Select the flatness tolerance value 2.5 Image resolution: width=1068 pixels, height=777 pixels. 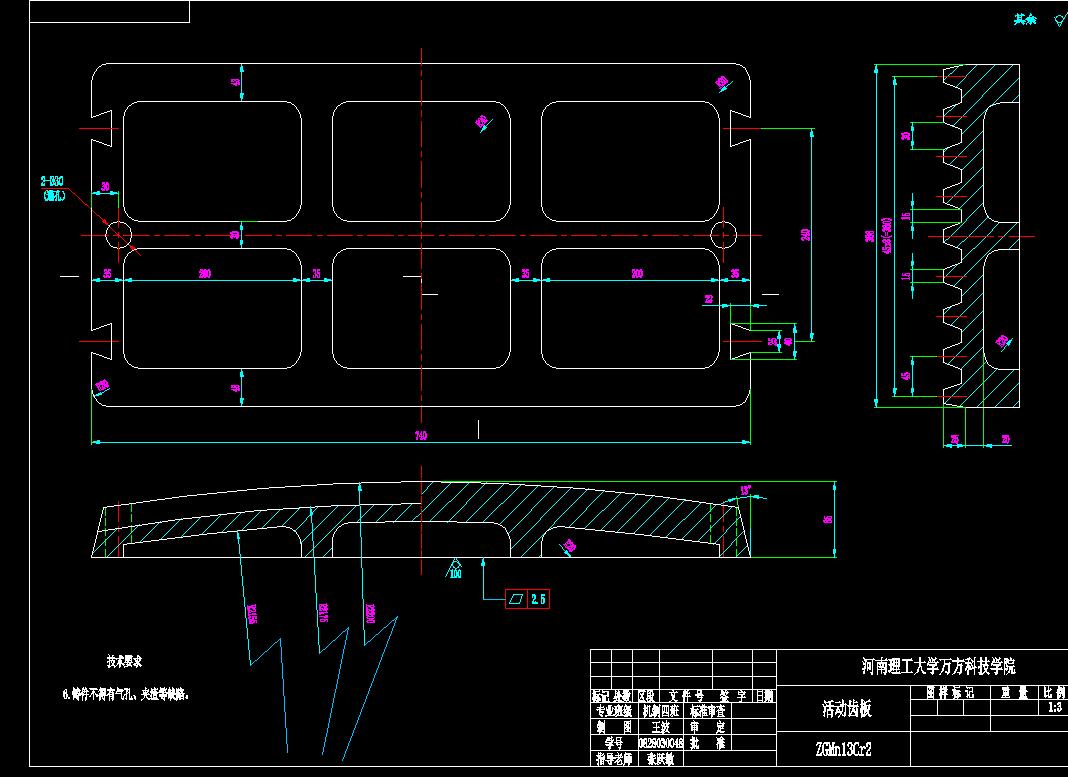tap(538, 599)
